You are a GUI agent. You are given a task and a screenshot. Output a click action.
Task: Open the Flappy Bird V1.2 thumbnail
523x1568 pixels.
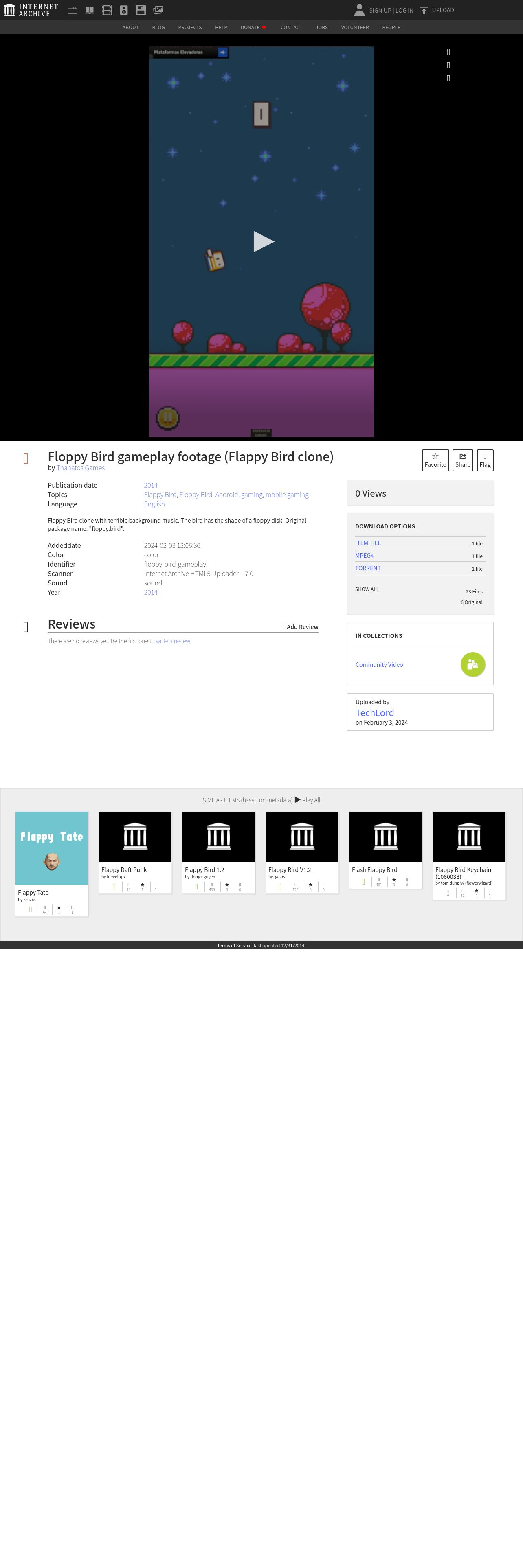302,837
